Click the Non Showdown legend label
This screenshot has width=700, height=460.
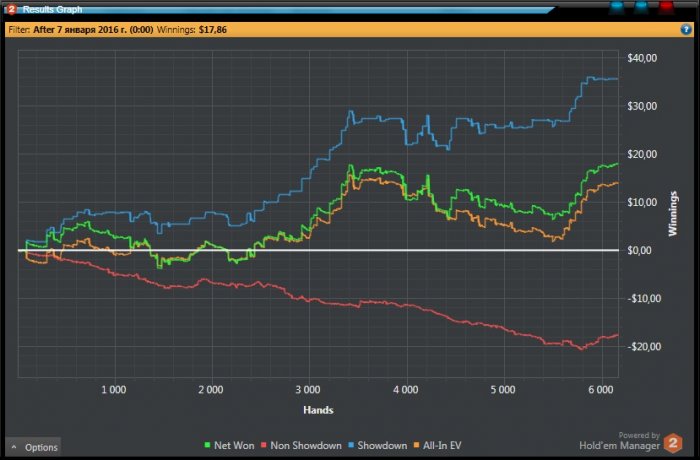tap(306, 445)
